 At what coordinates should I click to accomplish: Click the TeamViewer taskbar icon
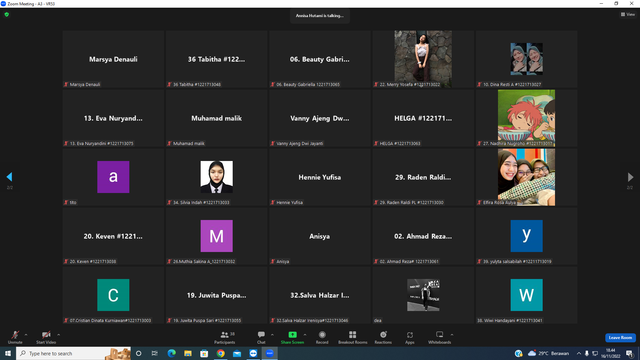(x=253, y=353)
